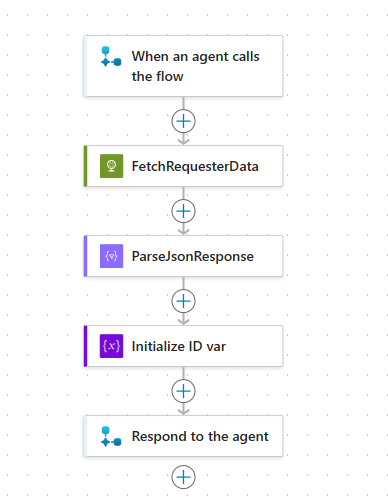
Task: Click the 'ParseJsonResponse' title text
Action: (x=193, y=256)
